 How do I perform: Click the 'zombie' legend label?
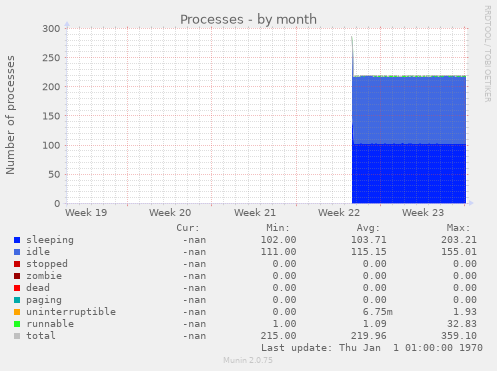pyautogui.click(x=44, y=276)
